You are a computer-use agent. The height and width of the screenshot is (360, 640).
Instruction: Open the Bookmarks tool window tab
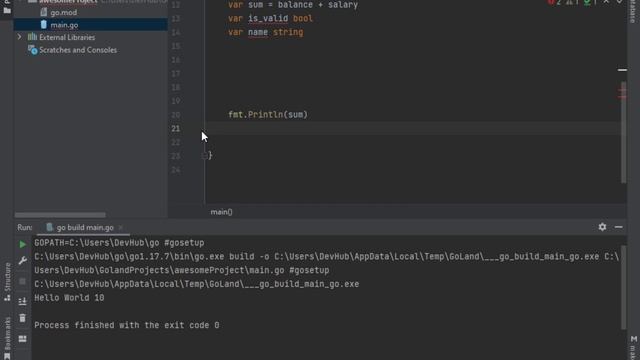[7, 338]
